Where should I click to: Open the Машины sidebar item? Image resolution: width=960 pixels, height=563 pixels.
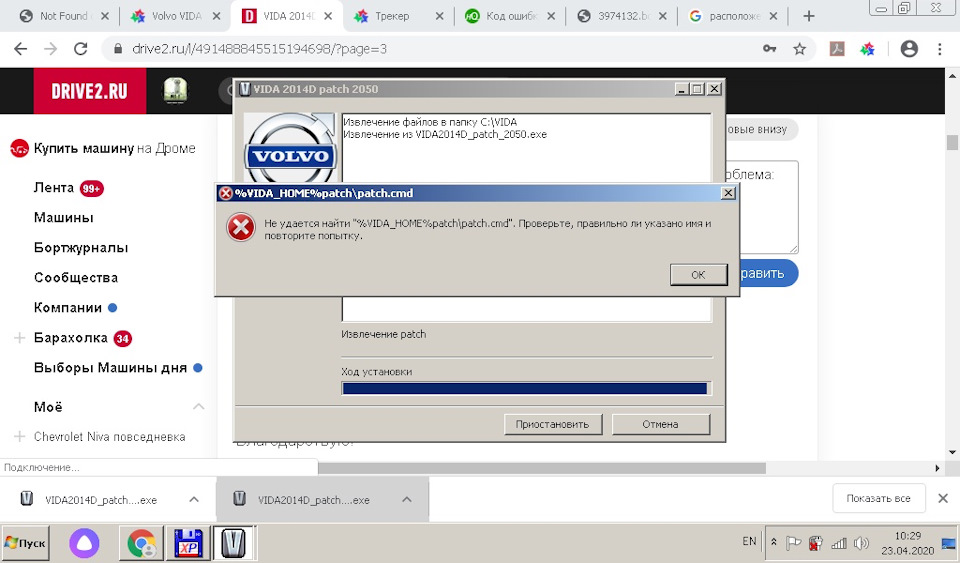point(64,218)
